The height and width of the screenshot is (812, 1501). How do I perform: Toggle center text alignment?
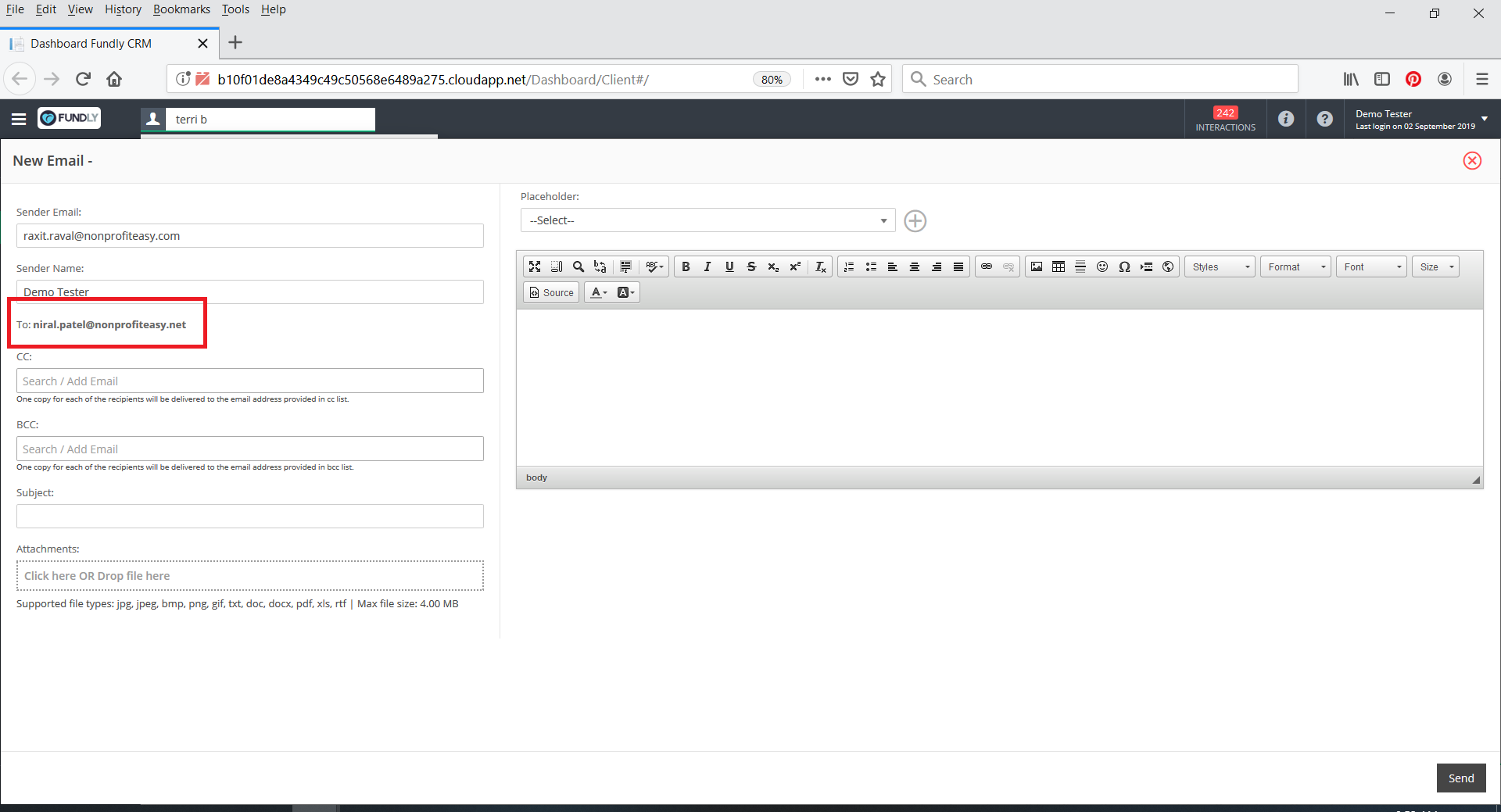915,266
